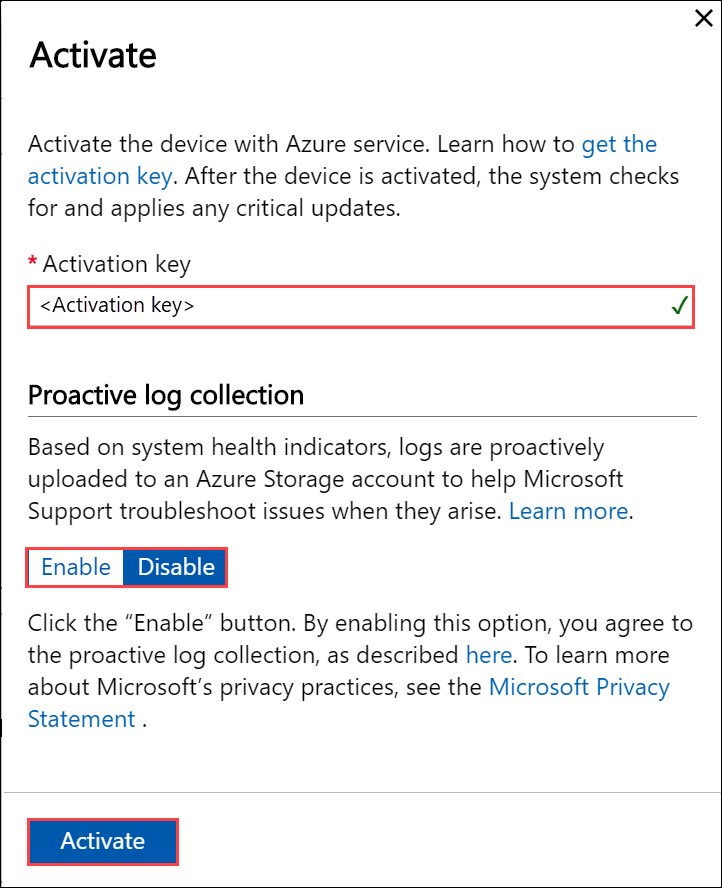Screen dimensions: 722x888
Task: Click the divider under Proactive log collection
Action: pyautogui.click(x=362, y=417)
